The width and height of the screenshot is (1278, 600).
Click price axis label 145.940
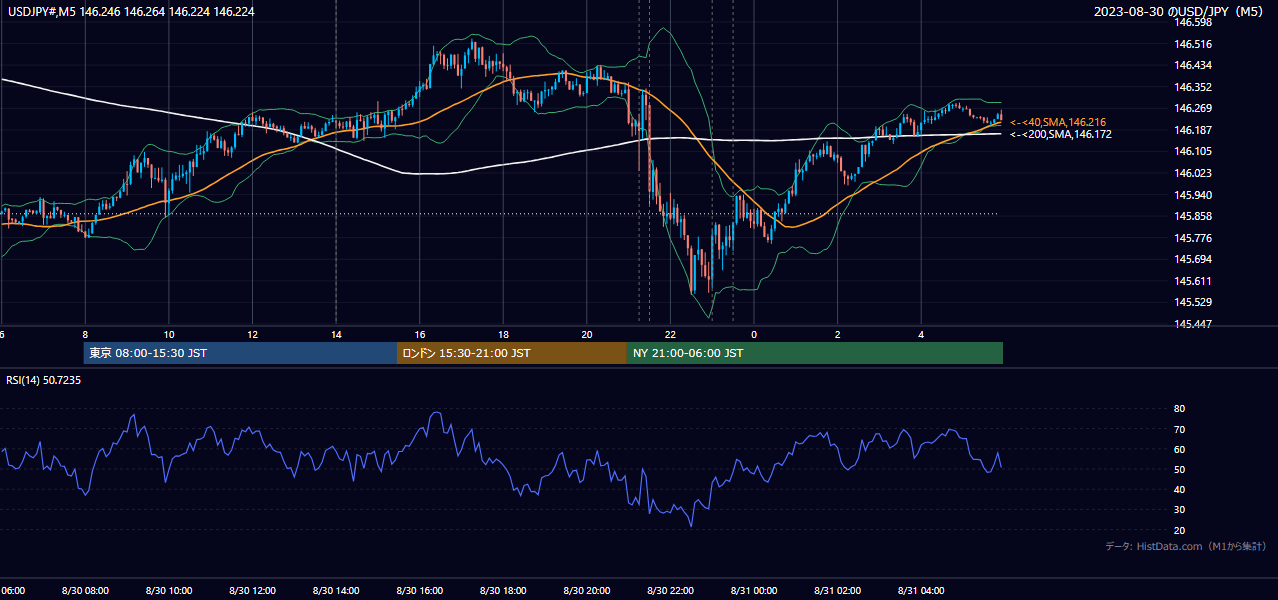click(1193, 195)
